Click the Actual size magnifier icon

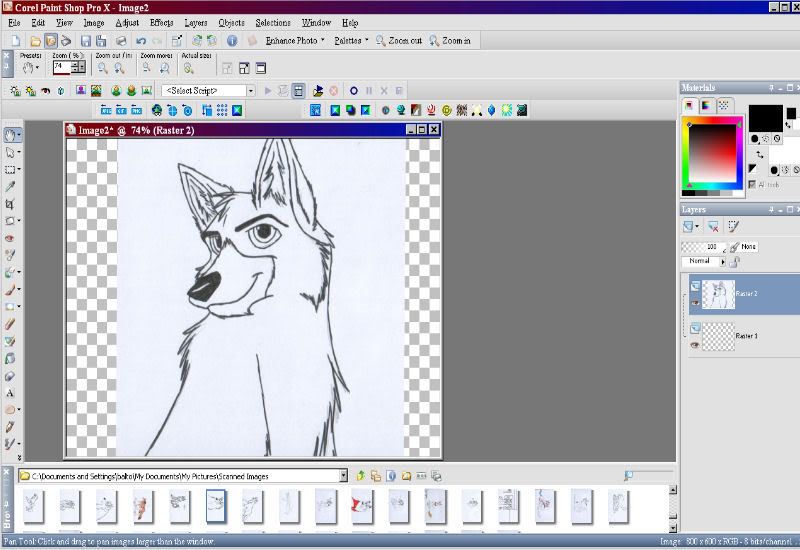tap(189, 68)
